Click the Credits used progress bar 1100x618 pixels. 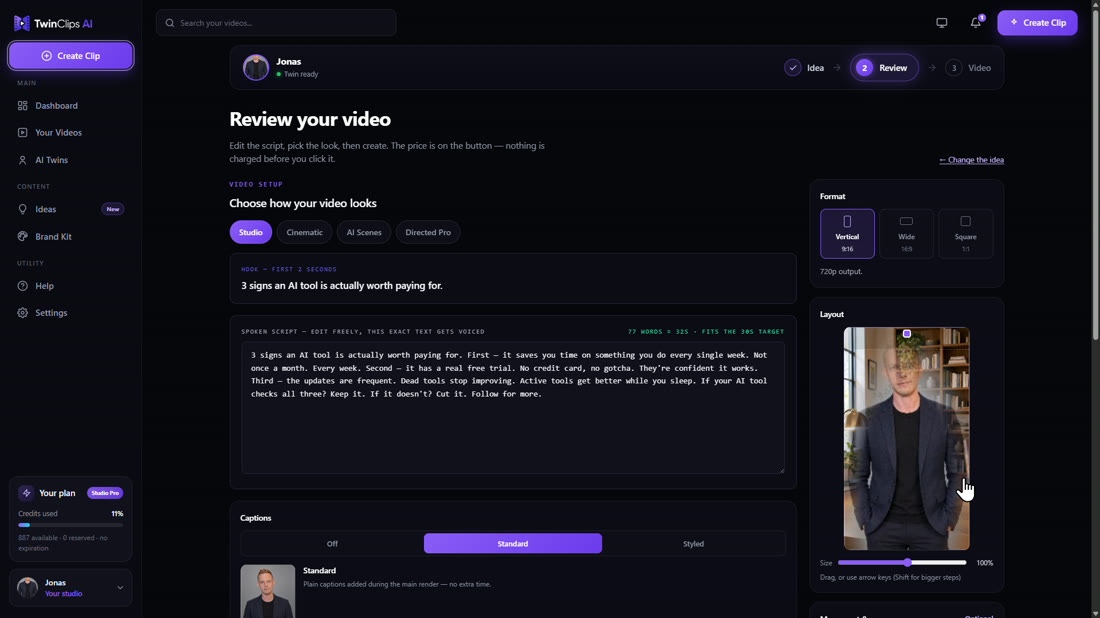[x=71, y=525]
